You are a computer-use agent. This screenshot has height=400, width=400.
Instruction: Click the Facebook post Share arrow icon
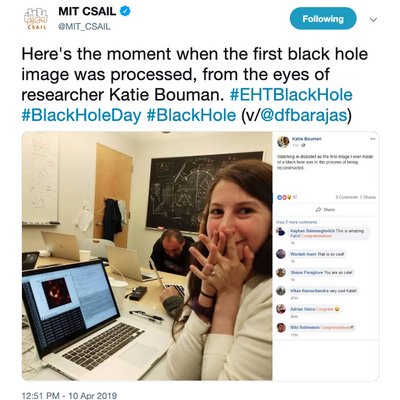click(319, 209)
